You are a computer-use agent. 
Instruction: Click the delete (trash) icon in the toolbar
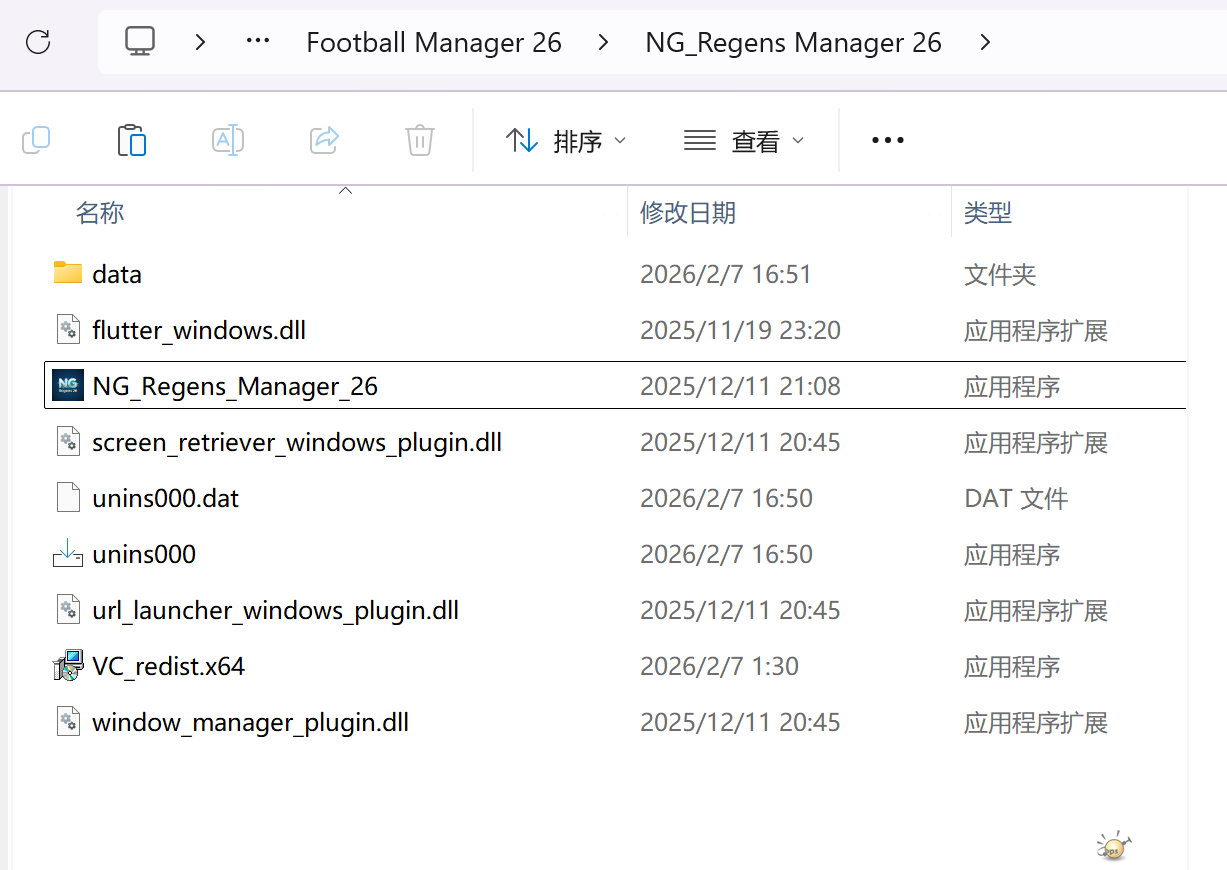[x=419, y=140]
